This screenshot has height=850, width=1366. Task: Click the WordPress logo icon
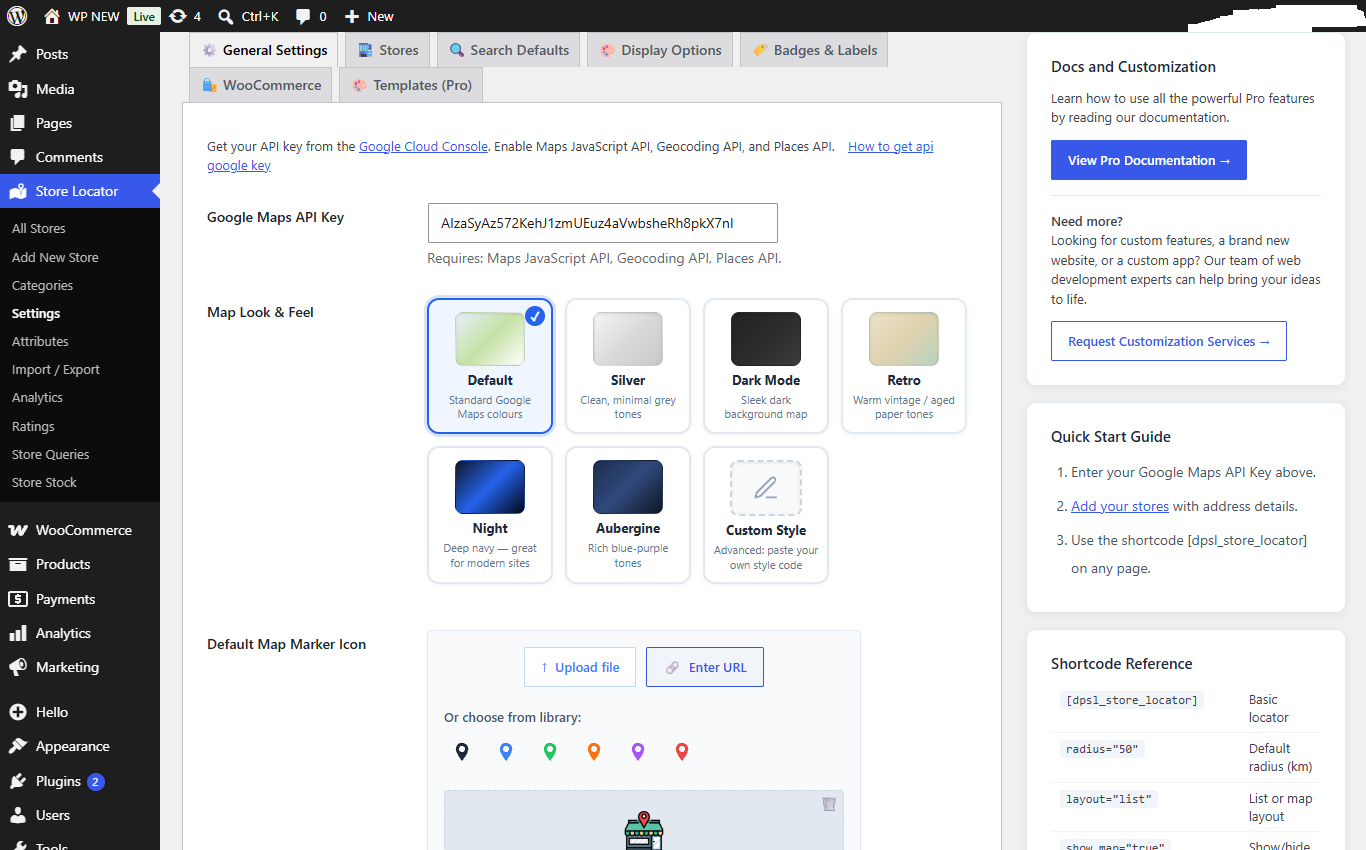tap(17, 16)
